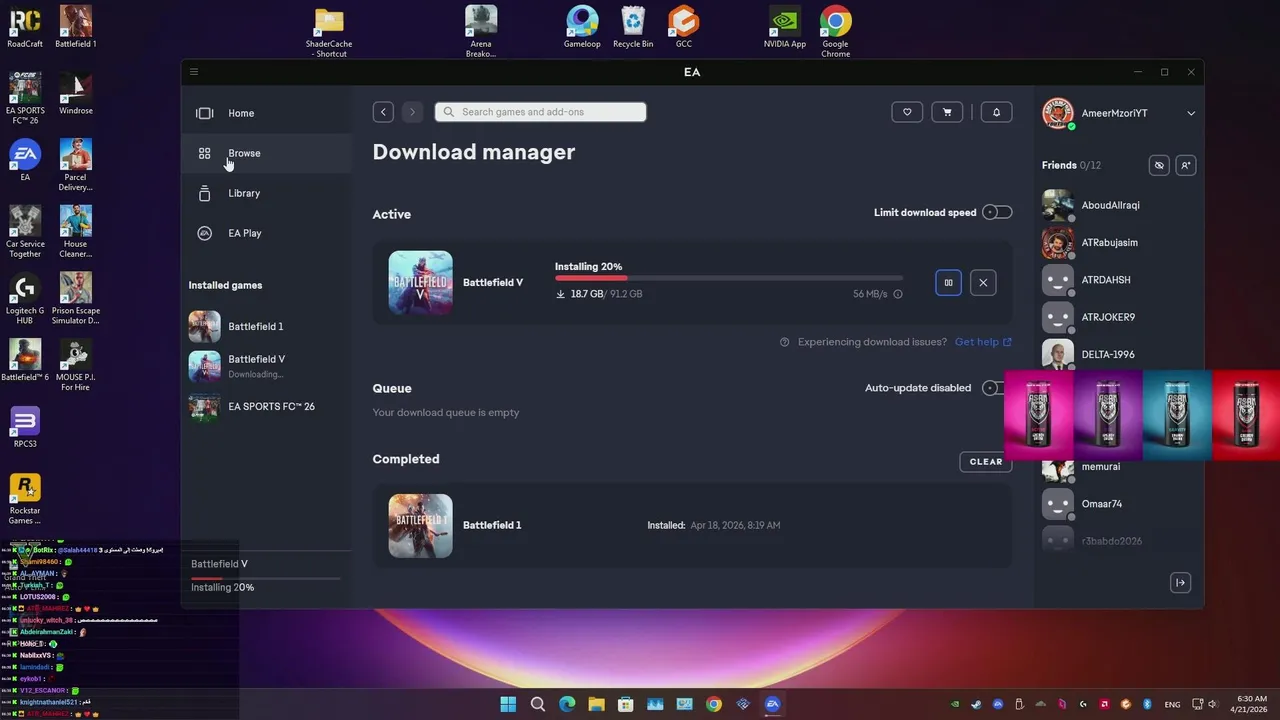Toggle offline friends visibility eye icon
Screen dimensions: 1280x720
click(1159, 165)
